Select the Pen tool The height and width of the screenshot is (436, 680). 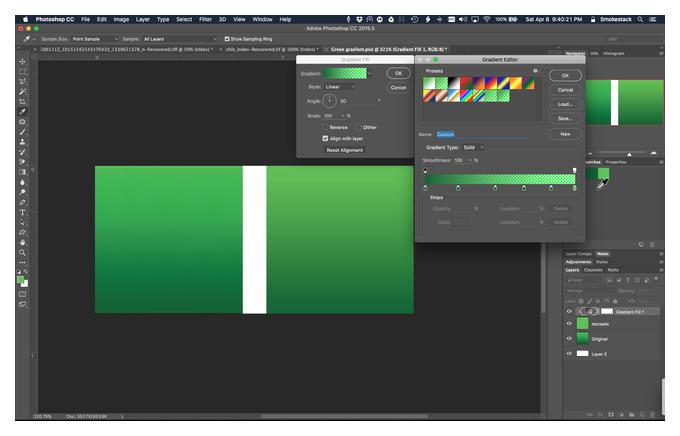[x=23, y=202]
